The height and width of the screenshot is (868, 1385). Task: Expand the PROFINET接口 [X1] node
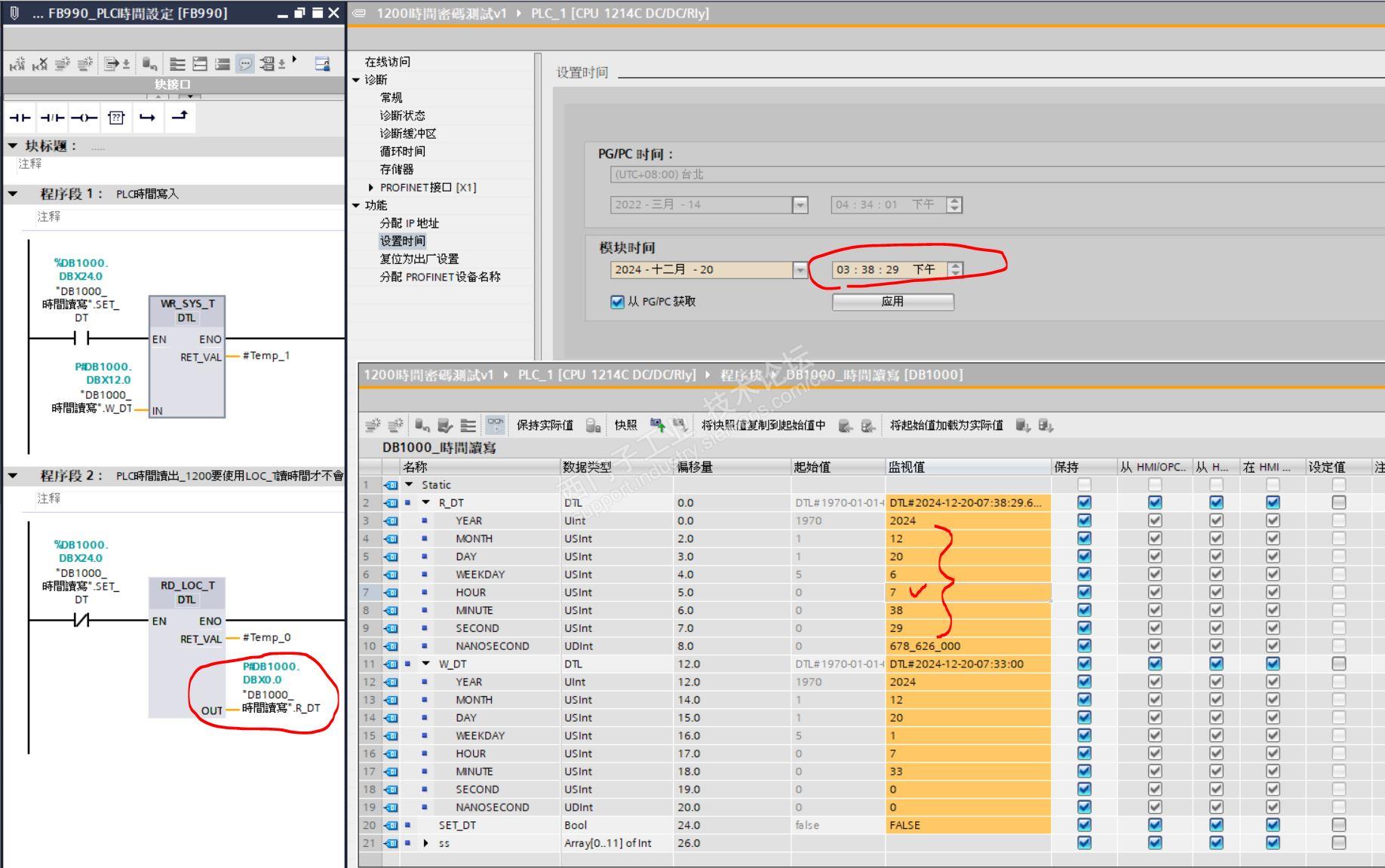(371, 187)
